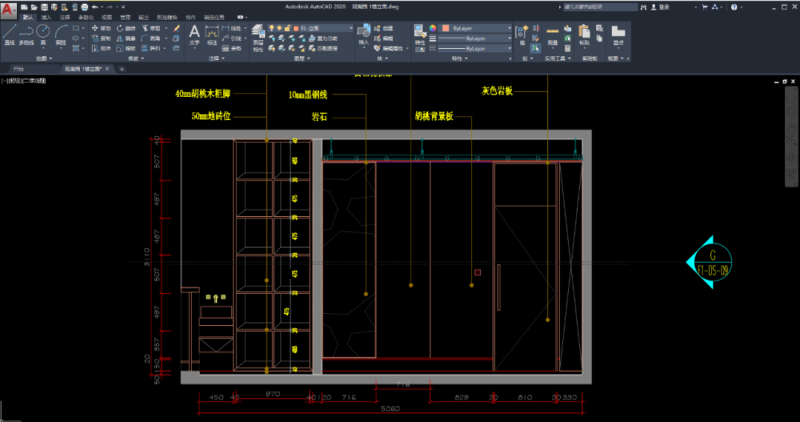The height and width of the screenshot is (422, 800).
Task: Switch to the Start (开始) file tab
Action: [17, 70]
